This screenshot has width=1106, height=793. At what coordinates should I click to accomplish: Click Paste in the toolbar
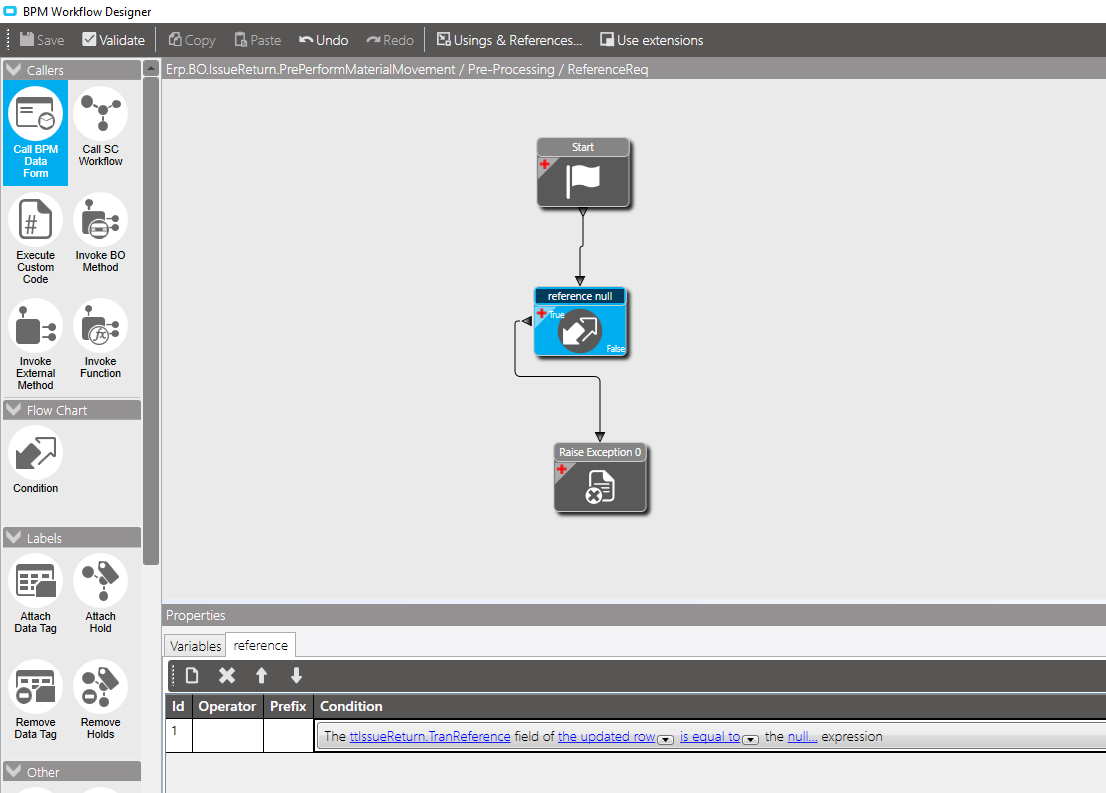[257, 40]
